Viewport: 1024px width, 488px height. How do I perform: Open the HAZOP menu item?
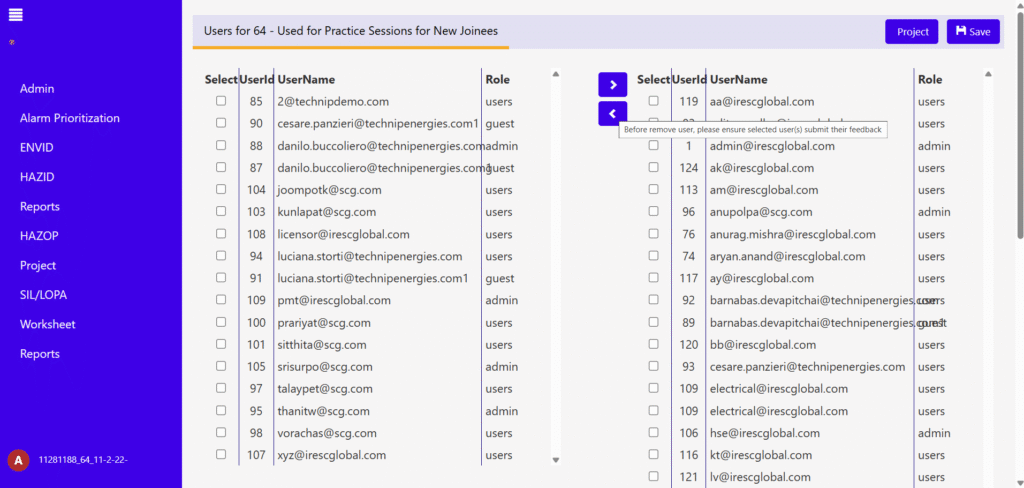point(39,236)
